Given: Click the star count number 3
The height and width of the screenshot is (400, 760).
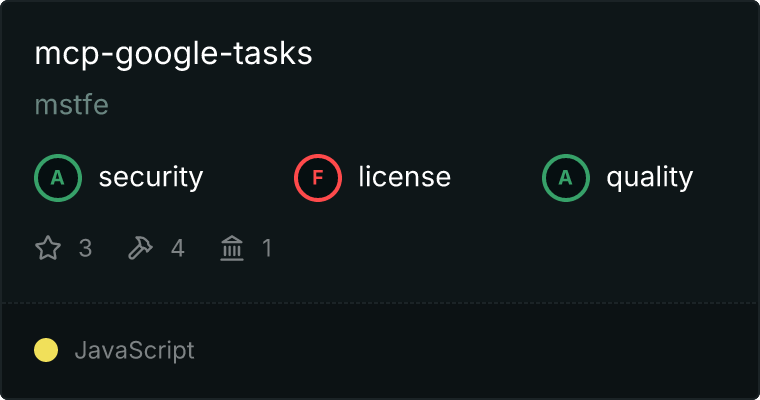Looking at the screenshot, I should coord(85,248).
